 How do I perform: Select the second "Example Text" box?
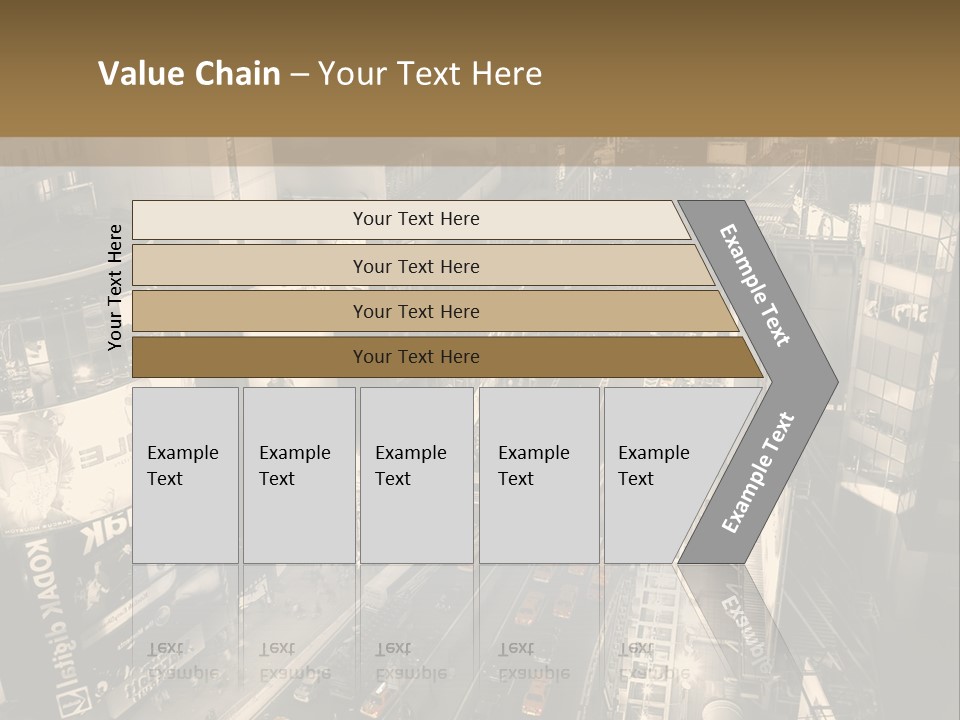click(x=298, y=475)
